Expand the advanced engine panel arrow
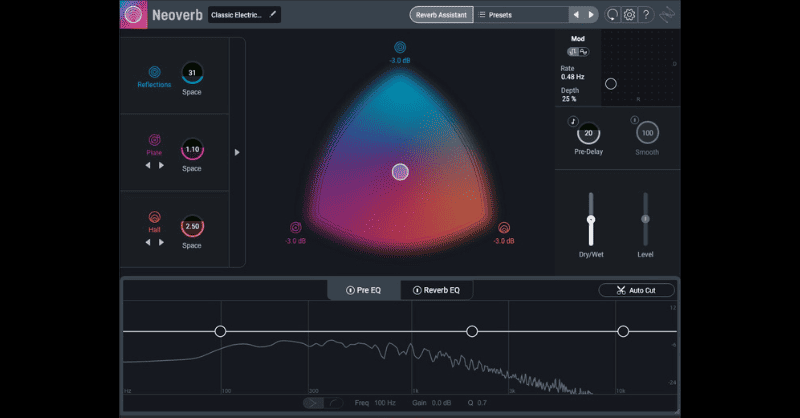The height and width of the screenshot is (418, 800). click(237, 152)
